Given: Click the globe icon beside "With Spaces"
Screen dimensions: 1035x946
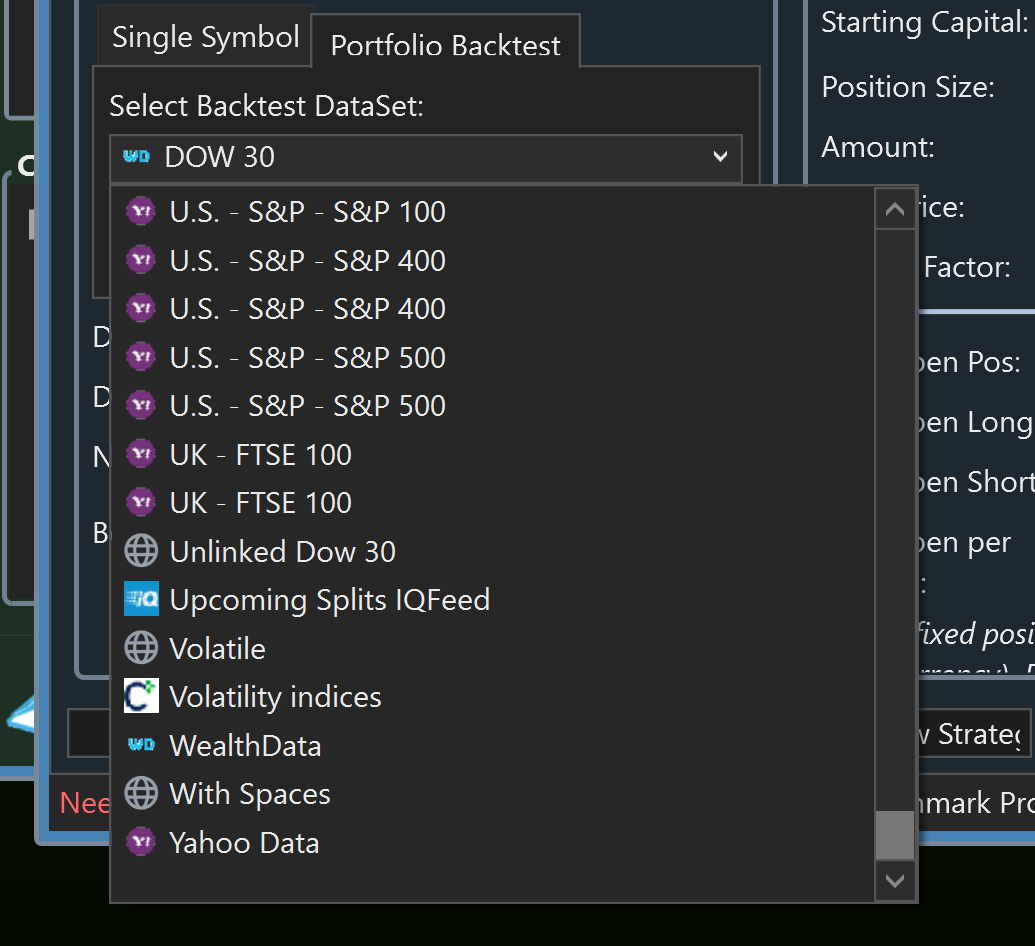Looking at the screenshot, I should click(141, 793).
